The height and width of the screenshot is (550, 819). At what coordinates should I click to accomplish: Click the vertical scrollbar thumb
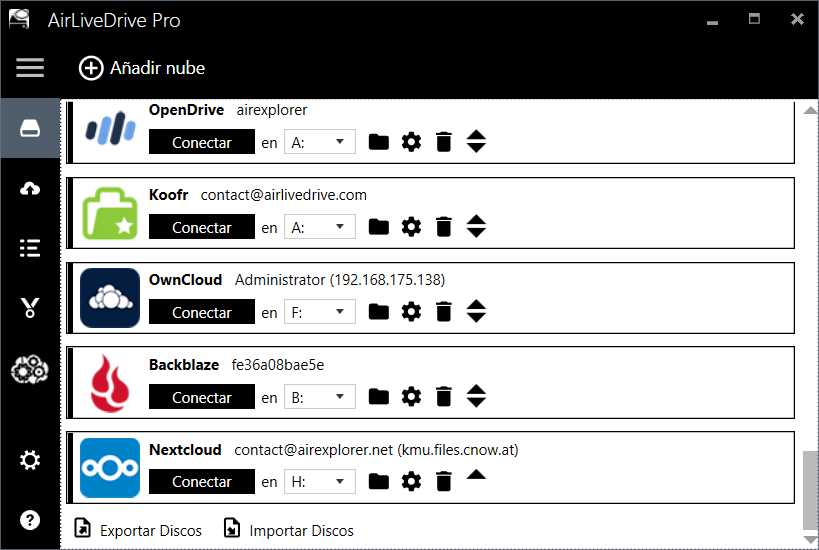[811, 491]
